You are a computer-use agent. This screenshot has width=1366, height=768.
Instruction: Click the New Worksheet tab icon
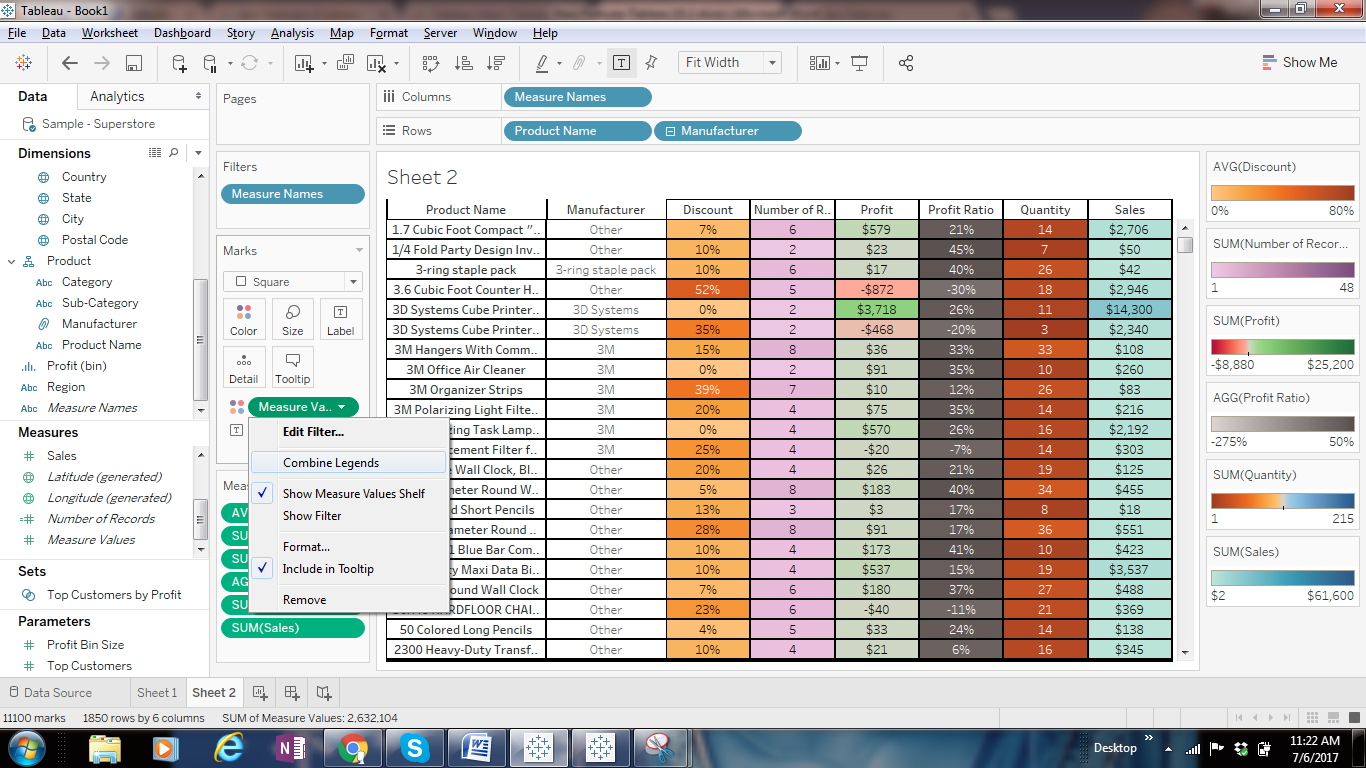point(260,692)
